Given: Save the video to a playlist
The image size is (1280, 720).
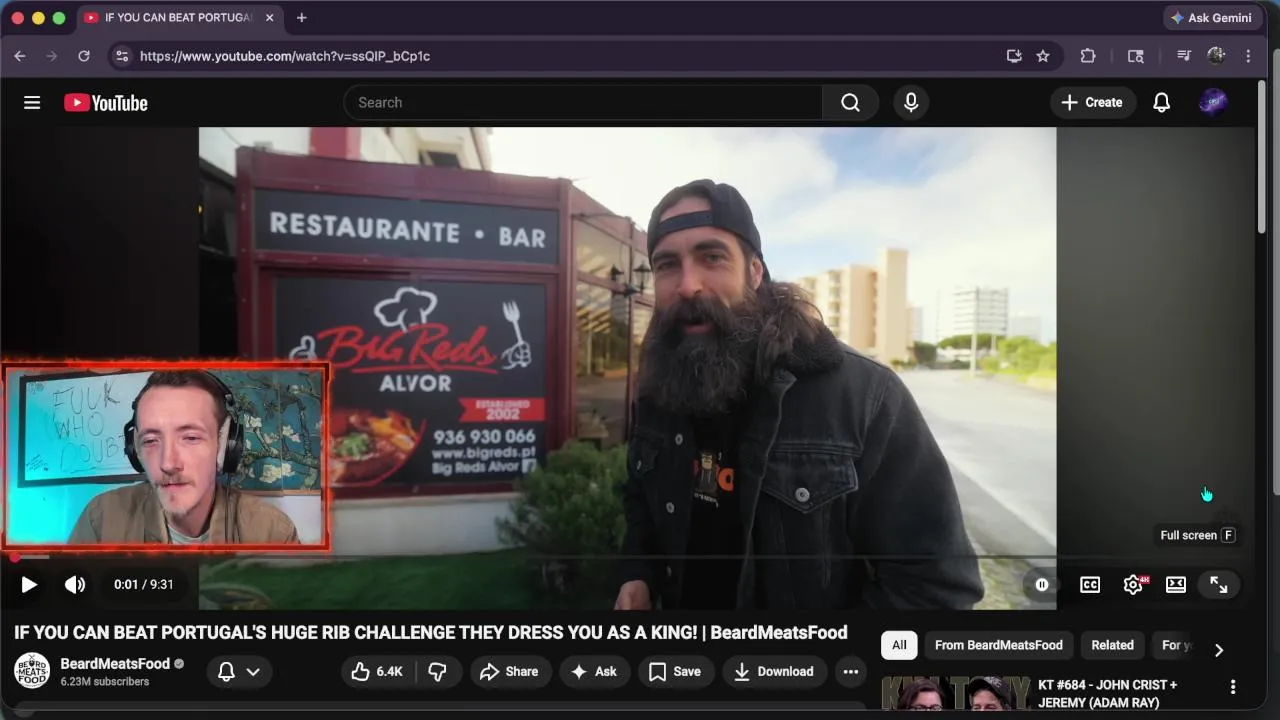Looking at the screenshot, I should point(675,671).
